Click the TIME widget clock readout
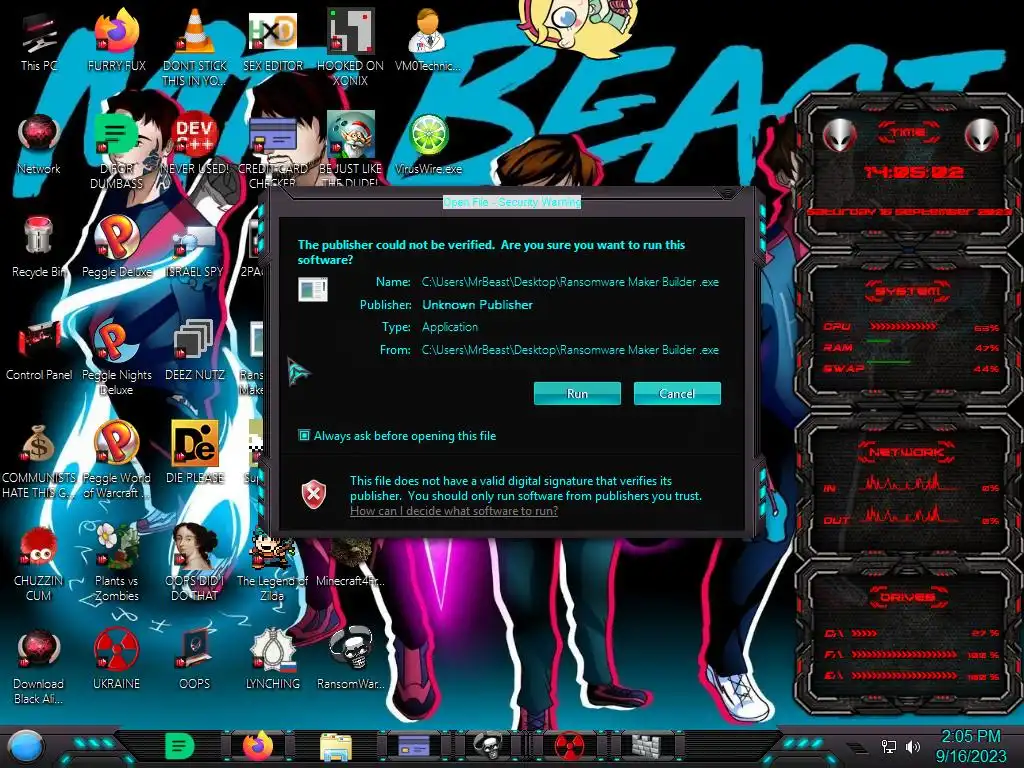 913,172
